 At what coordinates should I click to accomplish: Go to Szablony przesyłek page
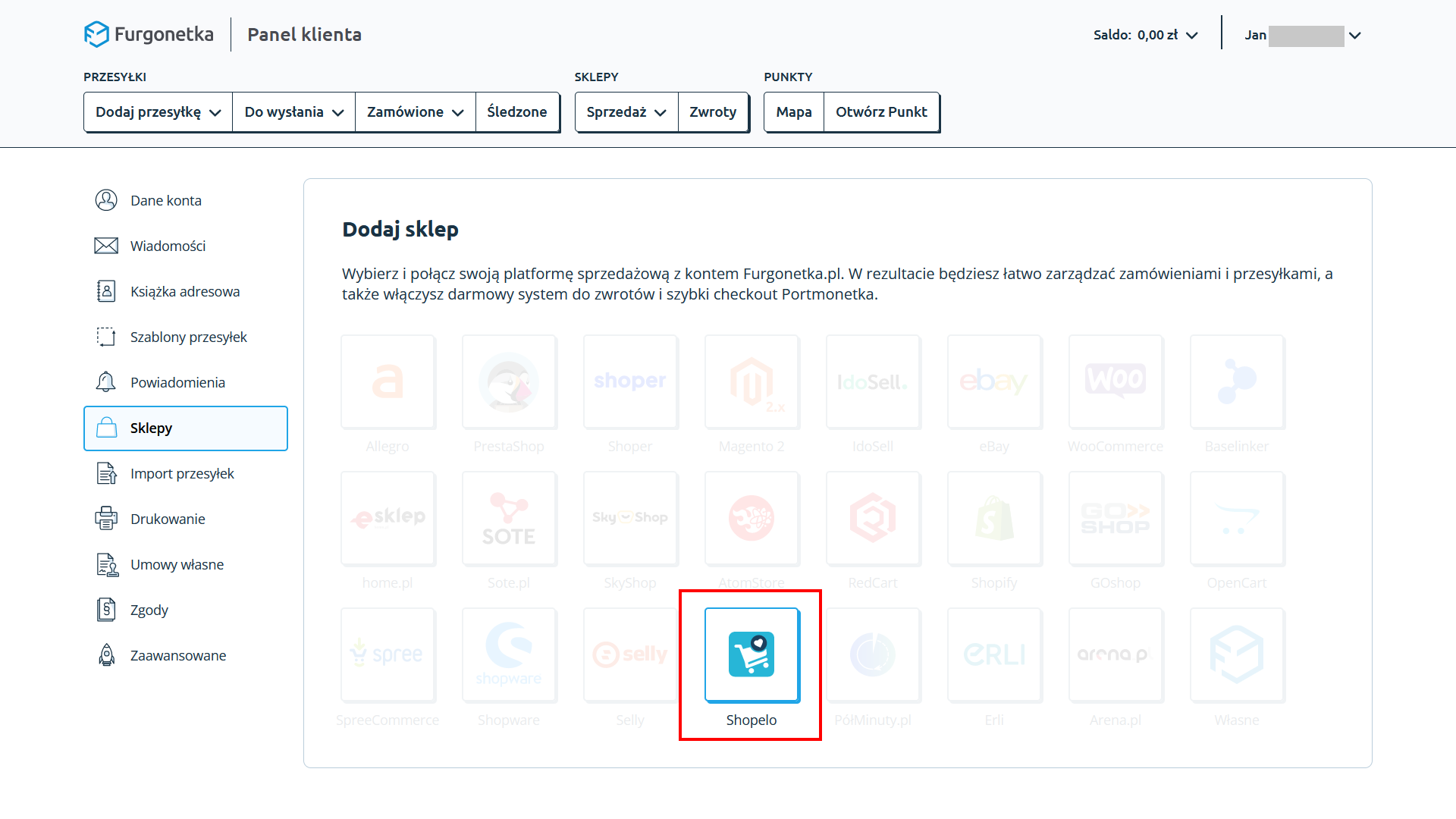click(189, 337)
